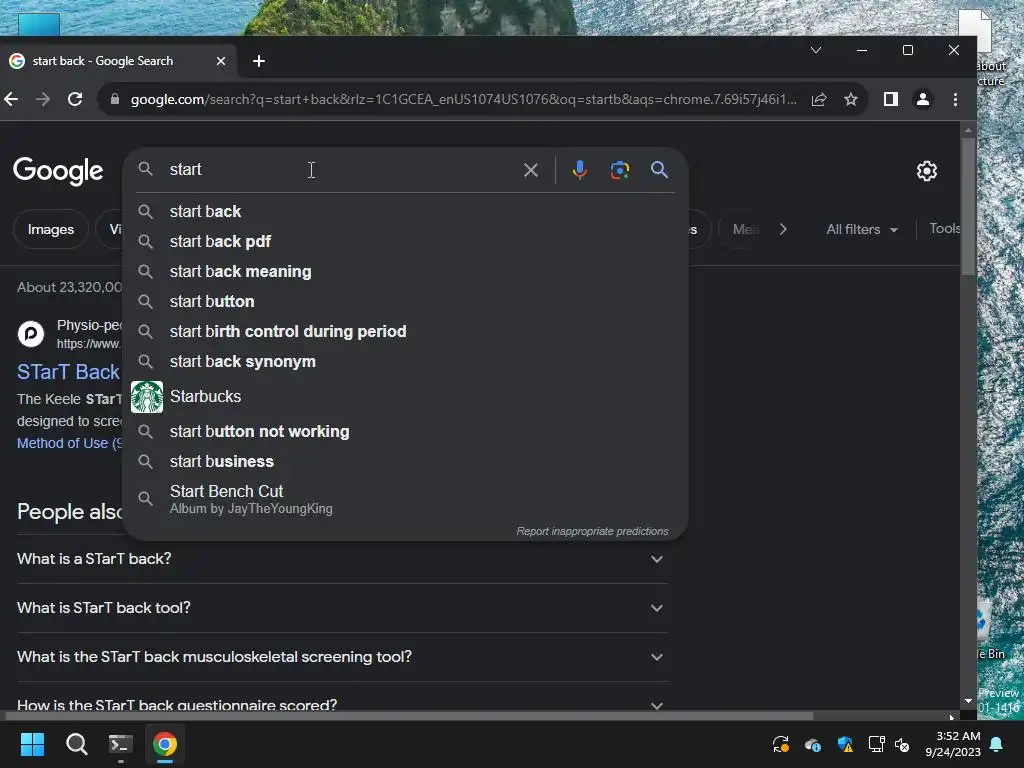The height and width of the screenshot is (768, 1024).
Task: Open the cloud info tray icon
Action: tap(813, 744)
